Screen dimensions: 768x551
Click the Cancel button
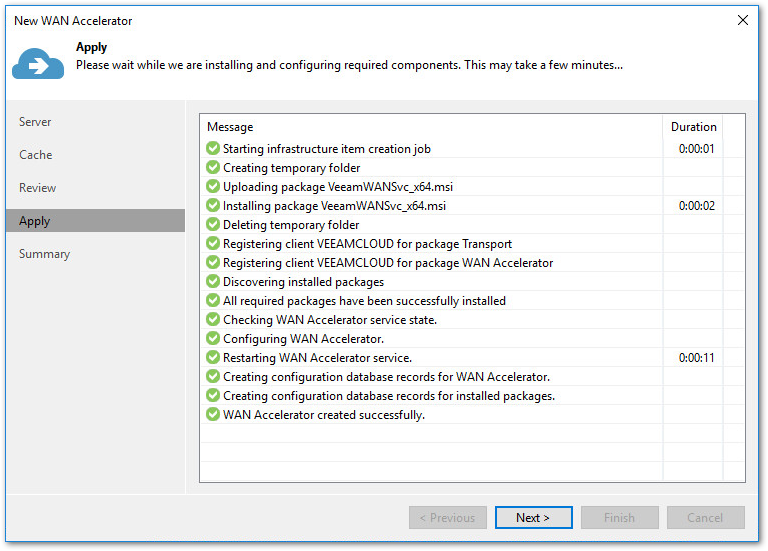tap(706, 518)
